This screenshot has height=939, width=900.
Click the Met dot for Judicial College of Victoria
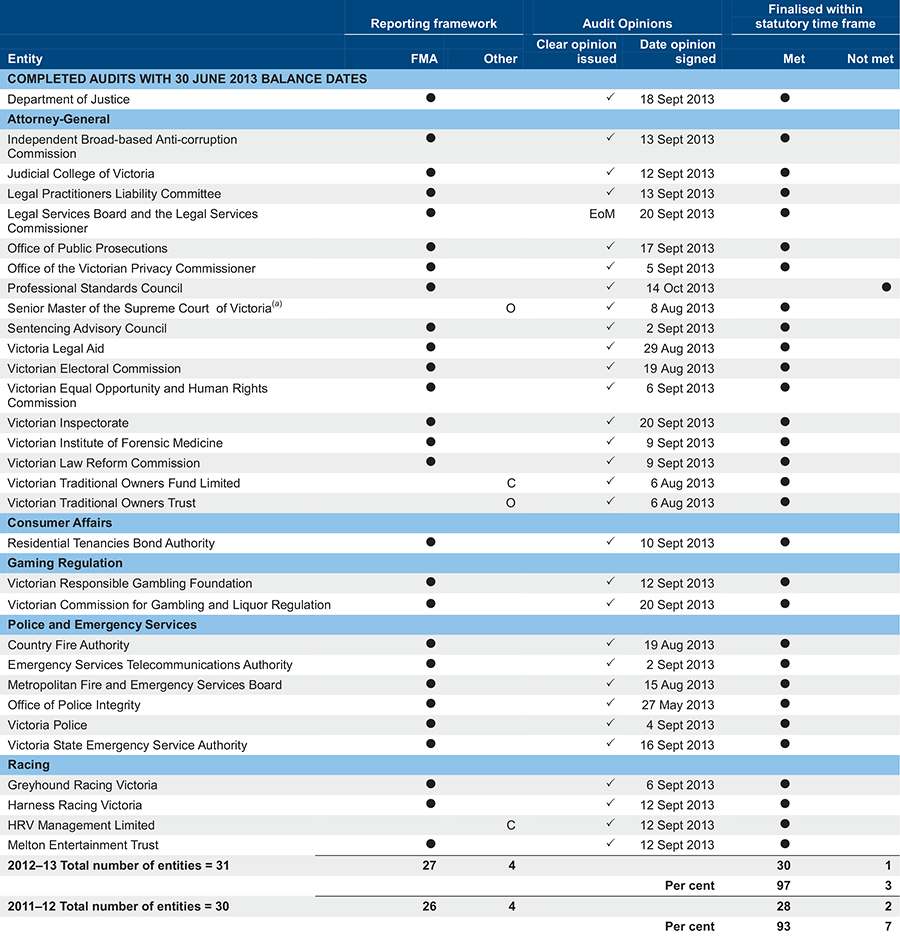click(x=784, y=172)
